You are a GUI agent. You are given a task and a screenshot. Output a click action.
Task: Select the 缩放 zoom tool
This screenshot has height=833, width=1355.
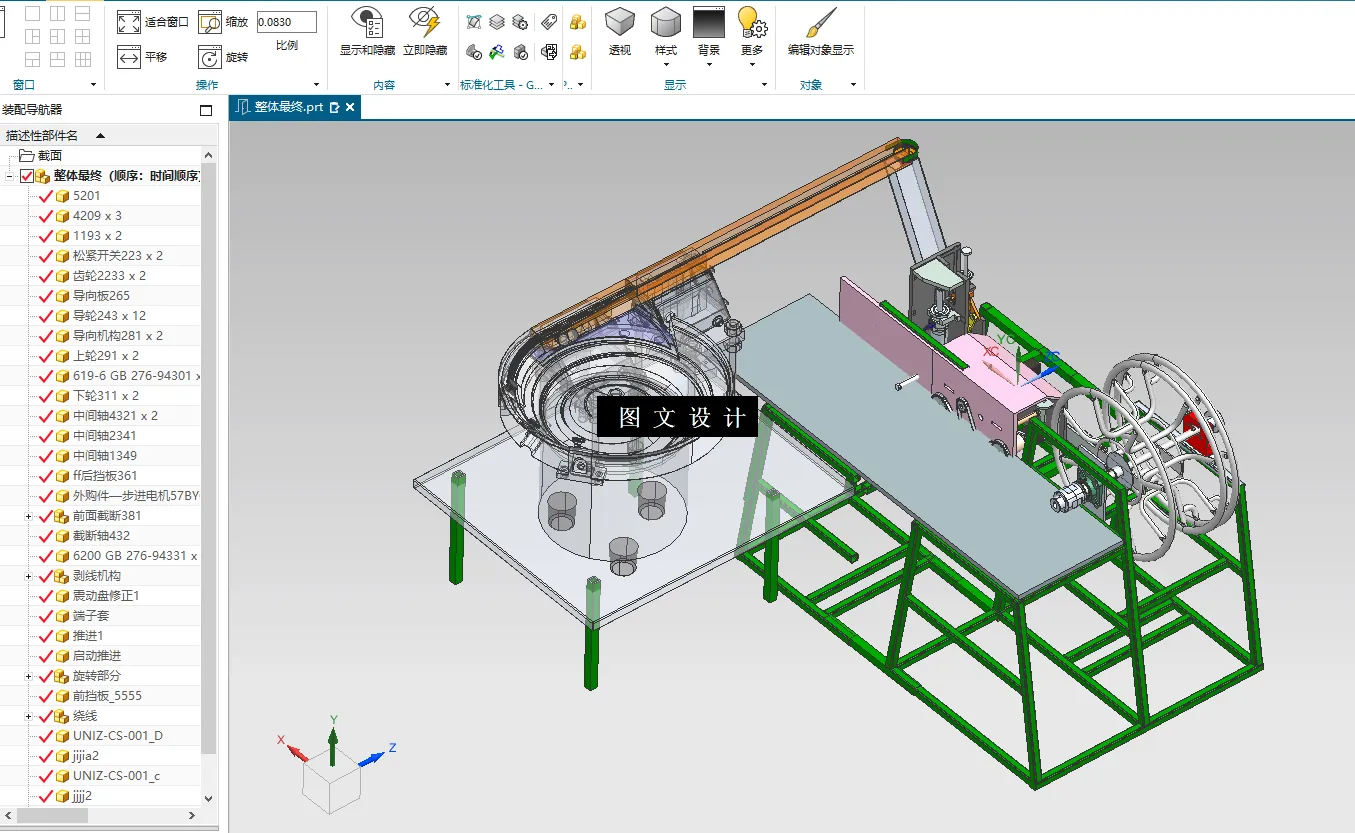223,22
